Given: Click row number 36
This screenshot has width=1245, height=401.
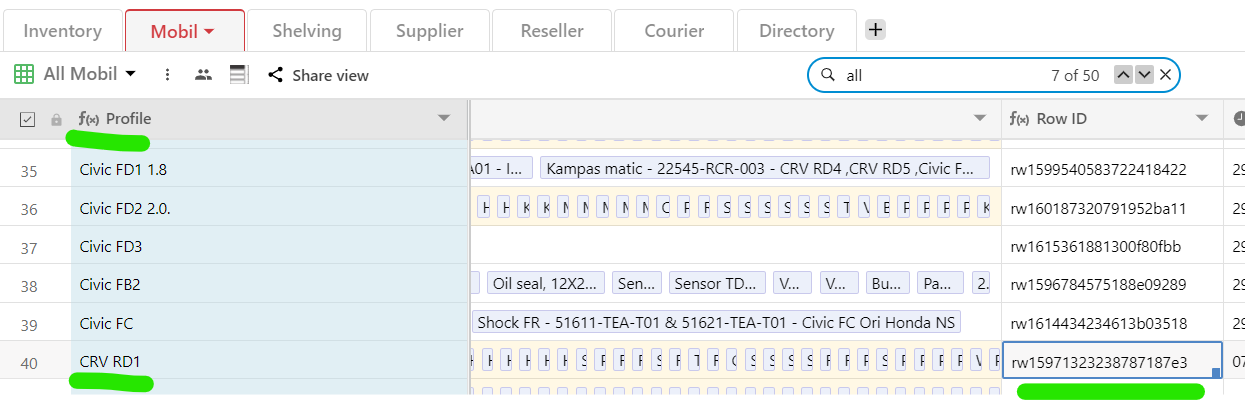Looking at the screenshot, I should [29, 209].
